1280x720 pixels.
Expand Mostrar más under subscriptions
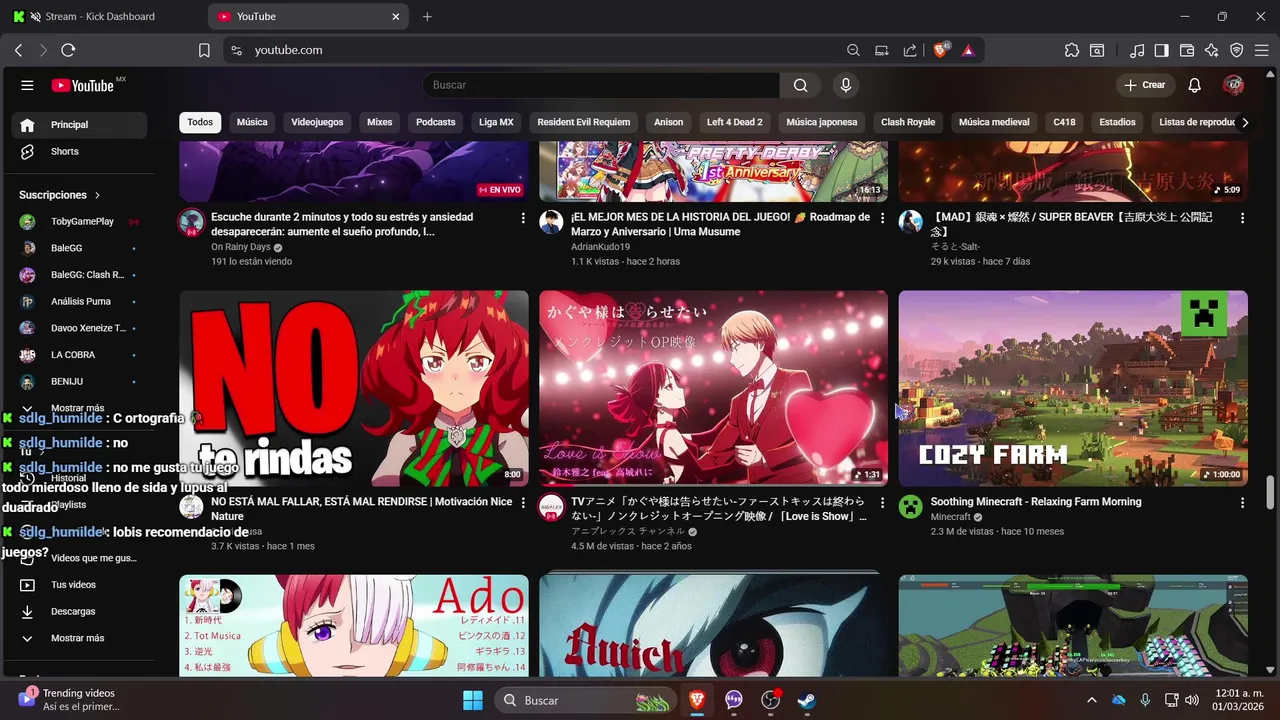(x=79, y=408)
